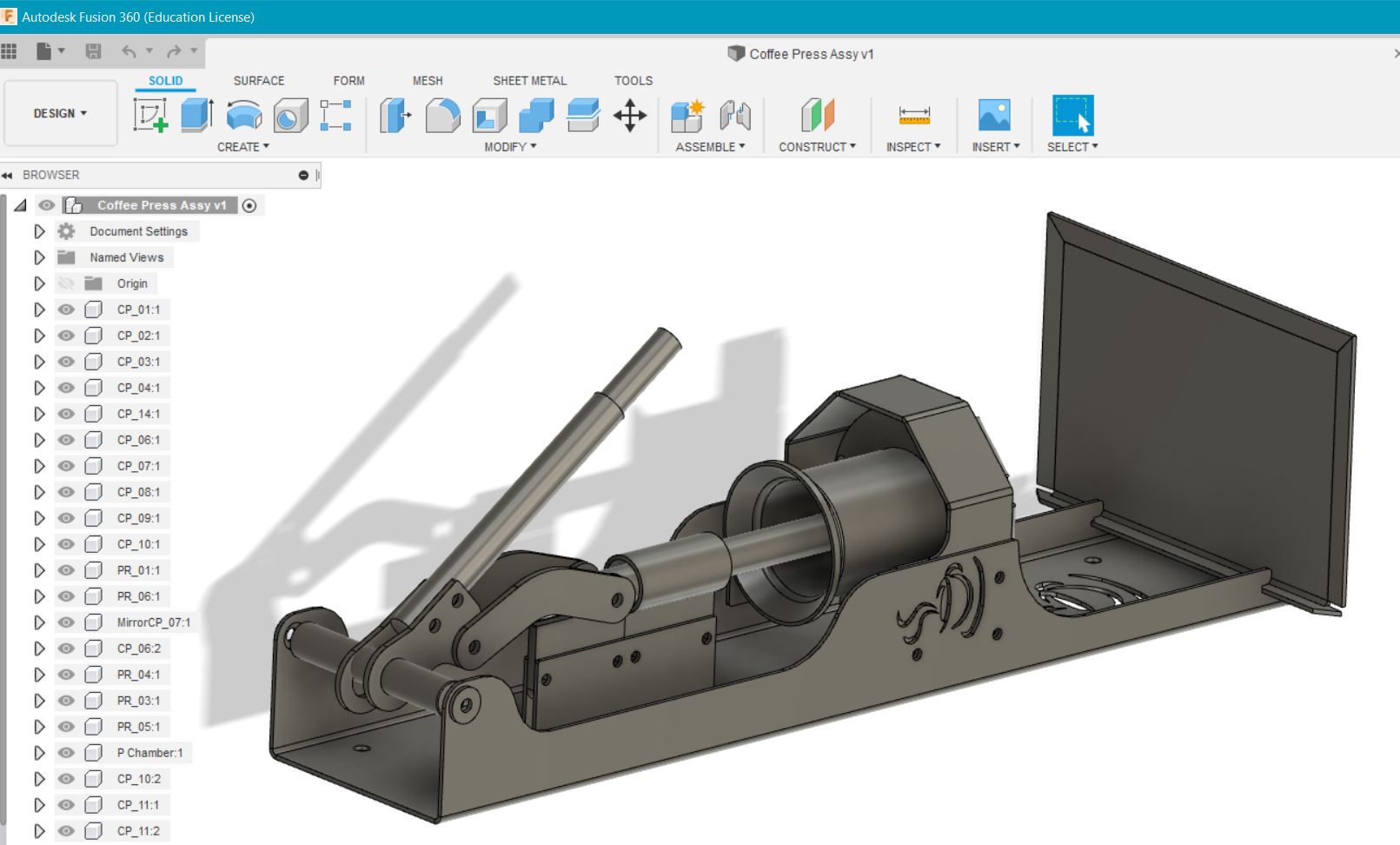The height and width of the screenshot is (845, 1400).
Task: Open the CONSTRUCT menu
Action: (x=817, y=147)
